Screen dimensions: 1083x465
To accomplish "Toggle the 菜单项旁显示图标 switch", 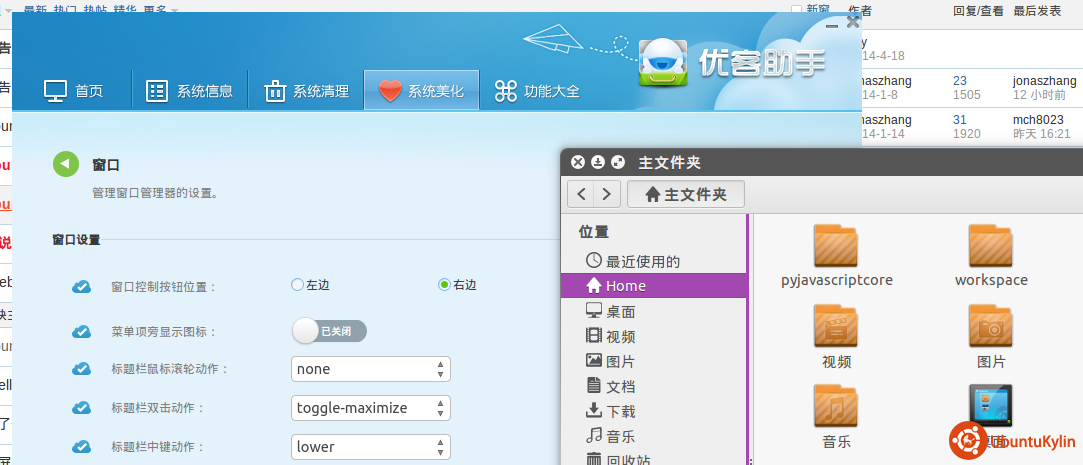I will point(329,331).
